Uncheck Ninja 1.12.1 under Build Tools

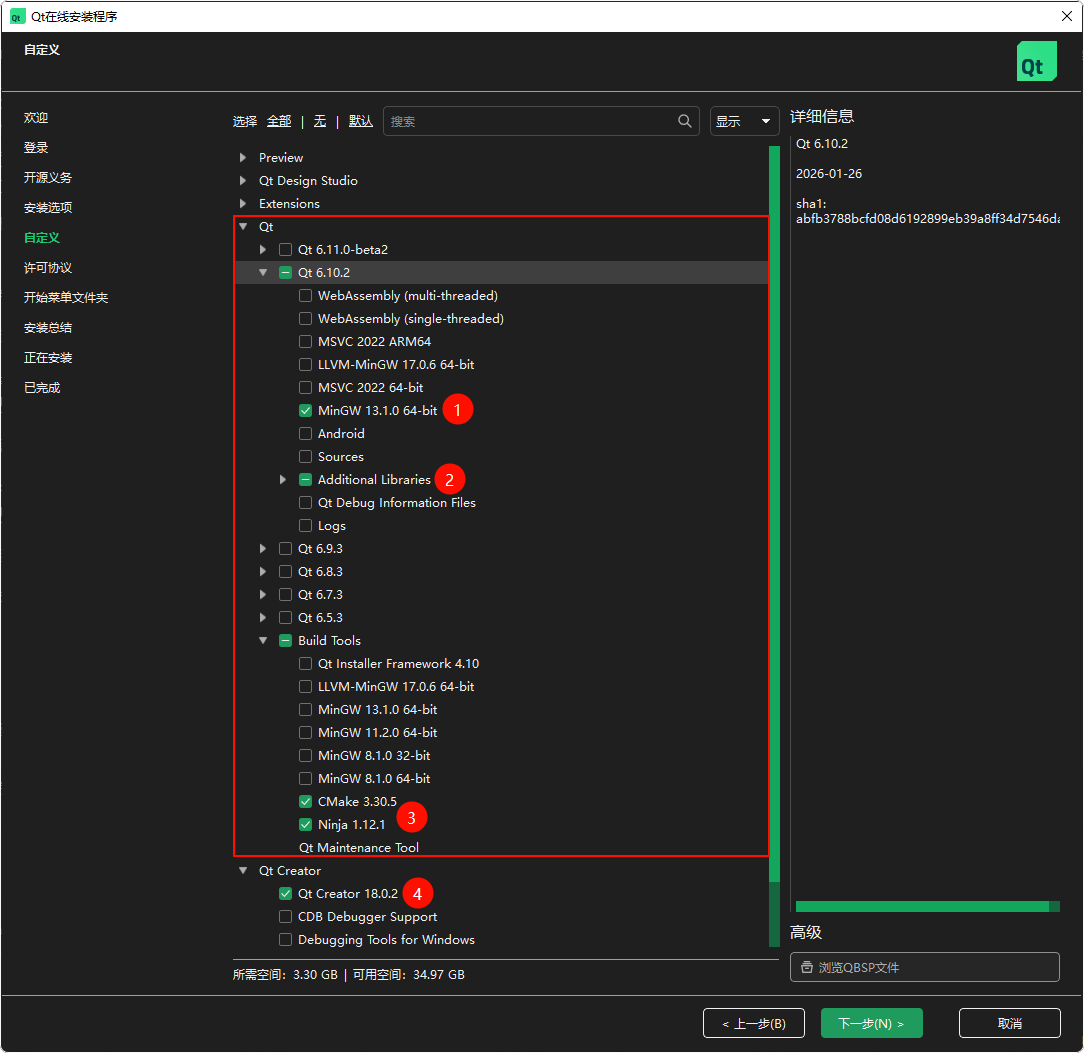[x=305, y=824]
